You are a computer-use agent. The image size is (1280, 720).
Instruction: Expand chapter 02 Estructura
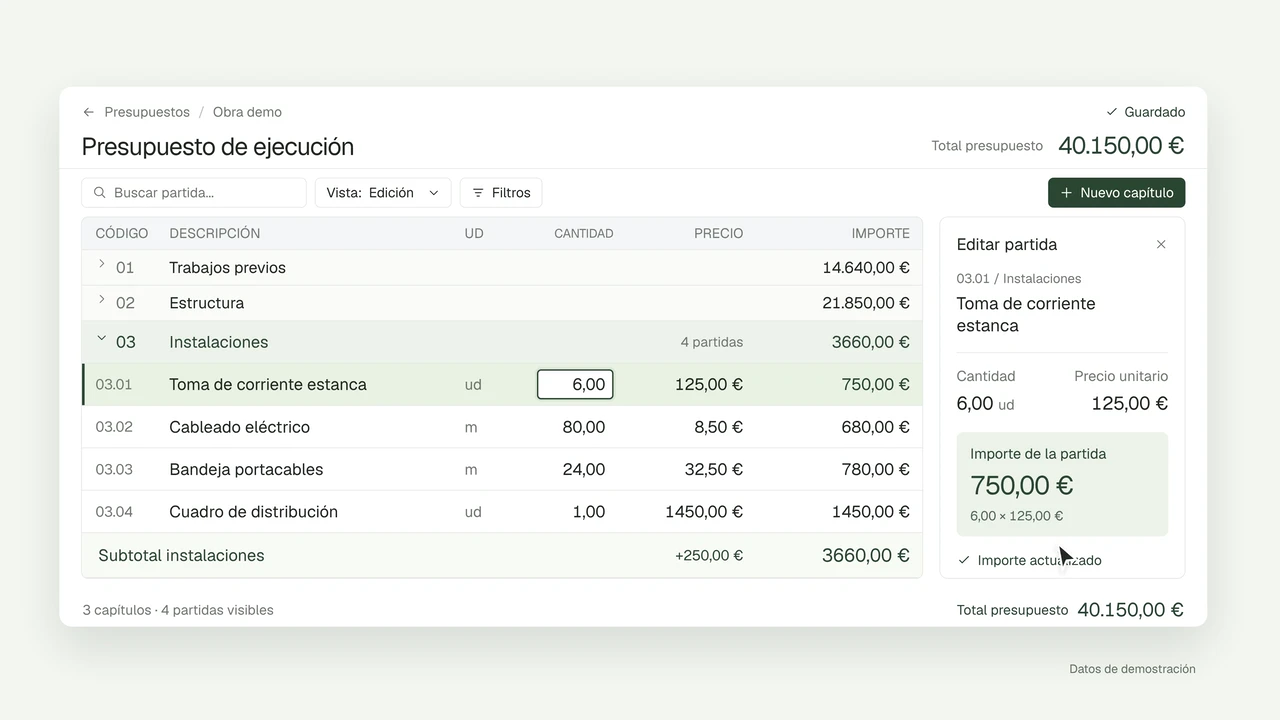click(101, 299)
